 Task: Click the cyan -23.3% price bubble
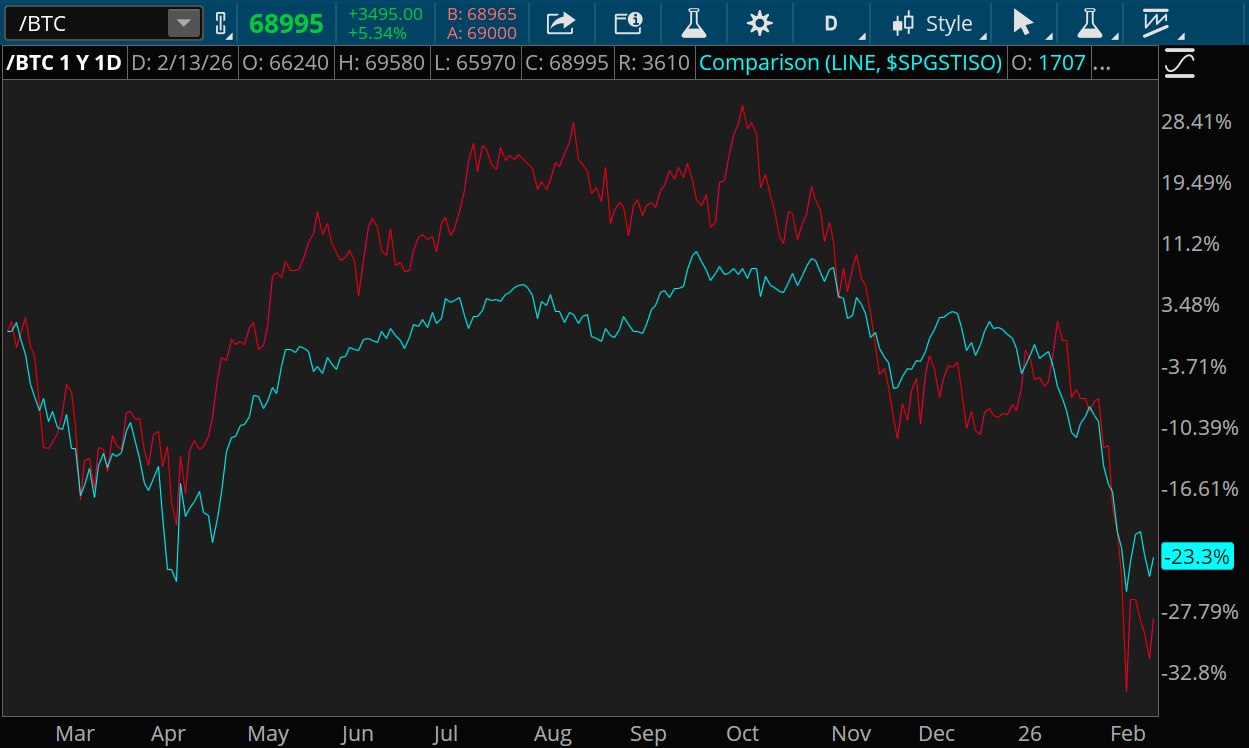point(1196,557)
